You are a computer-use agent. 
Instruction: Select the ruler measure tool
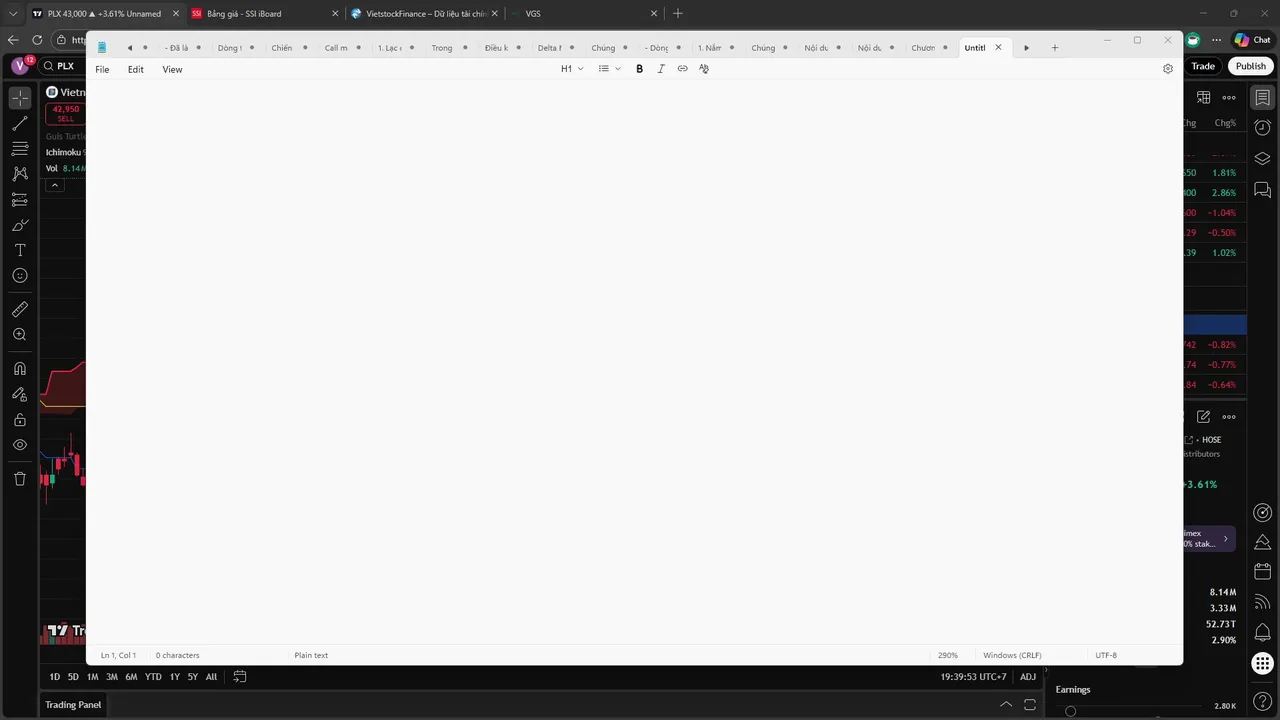pos(20,310)
